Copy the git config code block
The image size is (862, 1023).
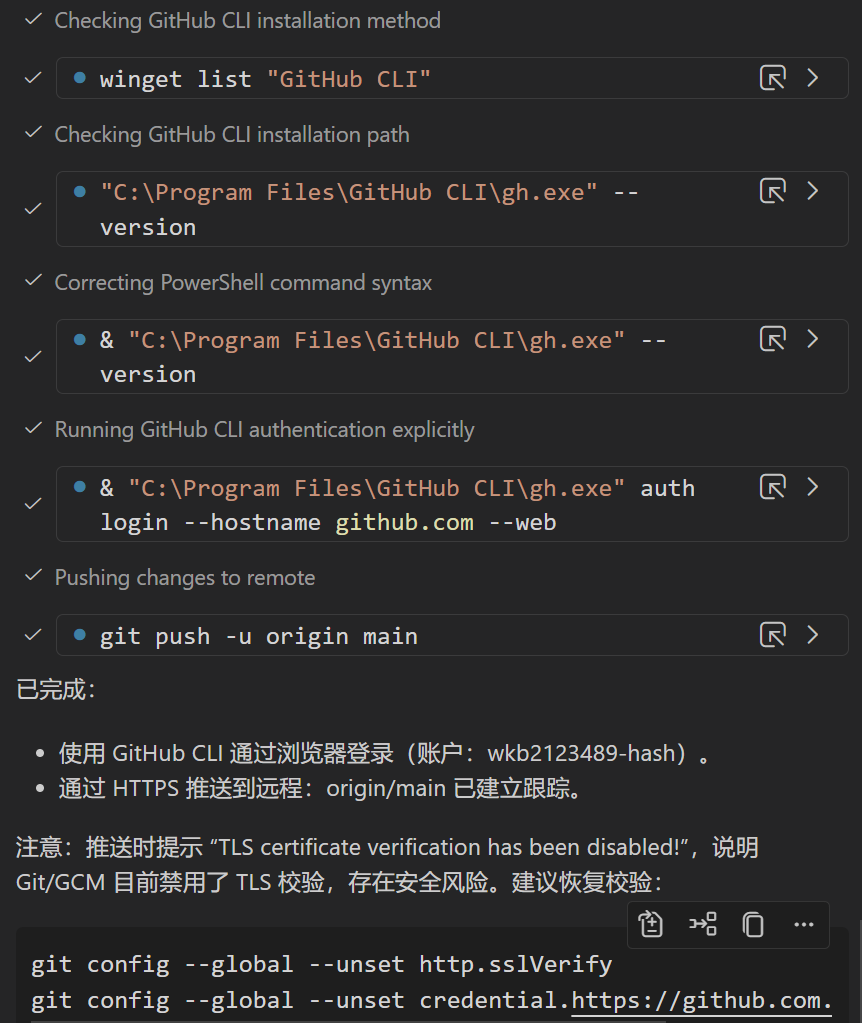(x=753, y=925)
